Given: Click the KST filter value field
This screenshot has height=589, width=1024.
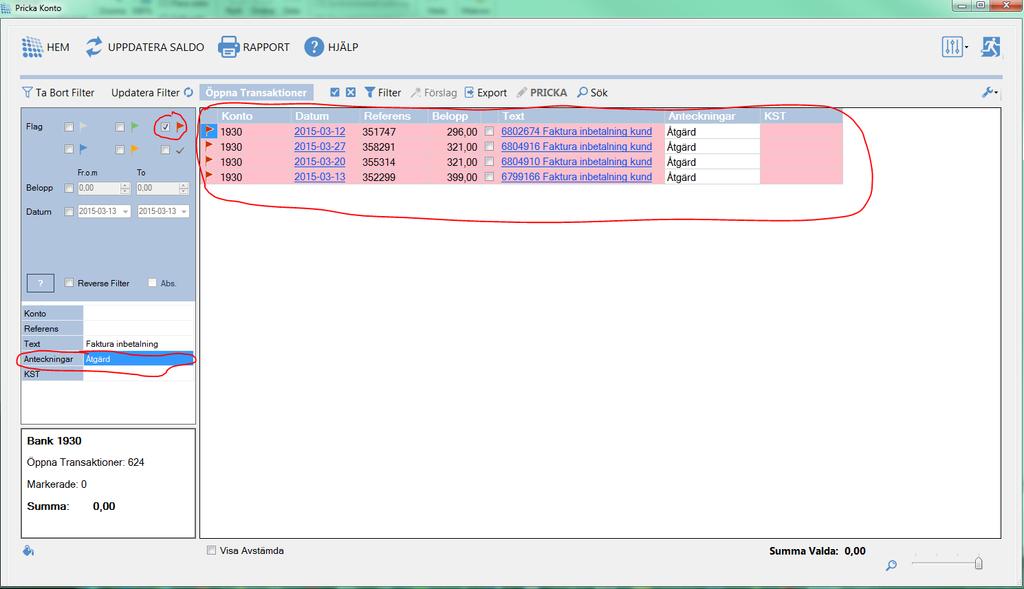Looking at the screenshot, I should click(x=139, y=374).
